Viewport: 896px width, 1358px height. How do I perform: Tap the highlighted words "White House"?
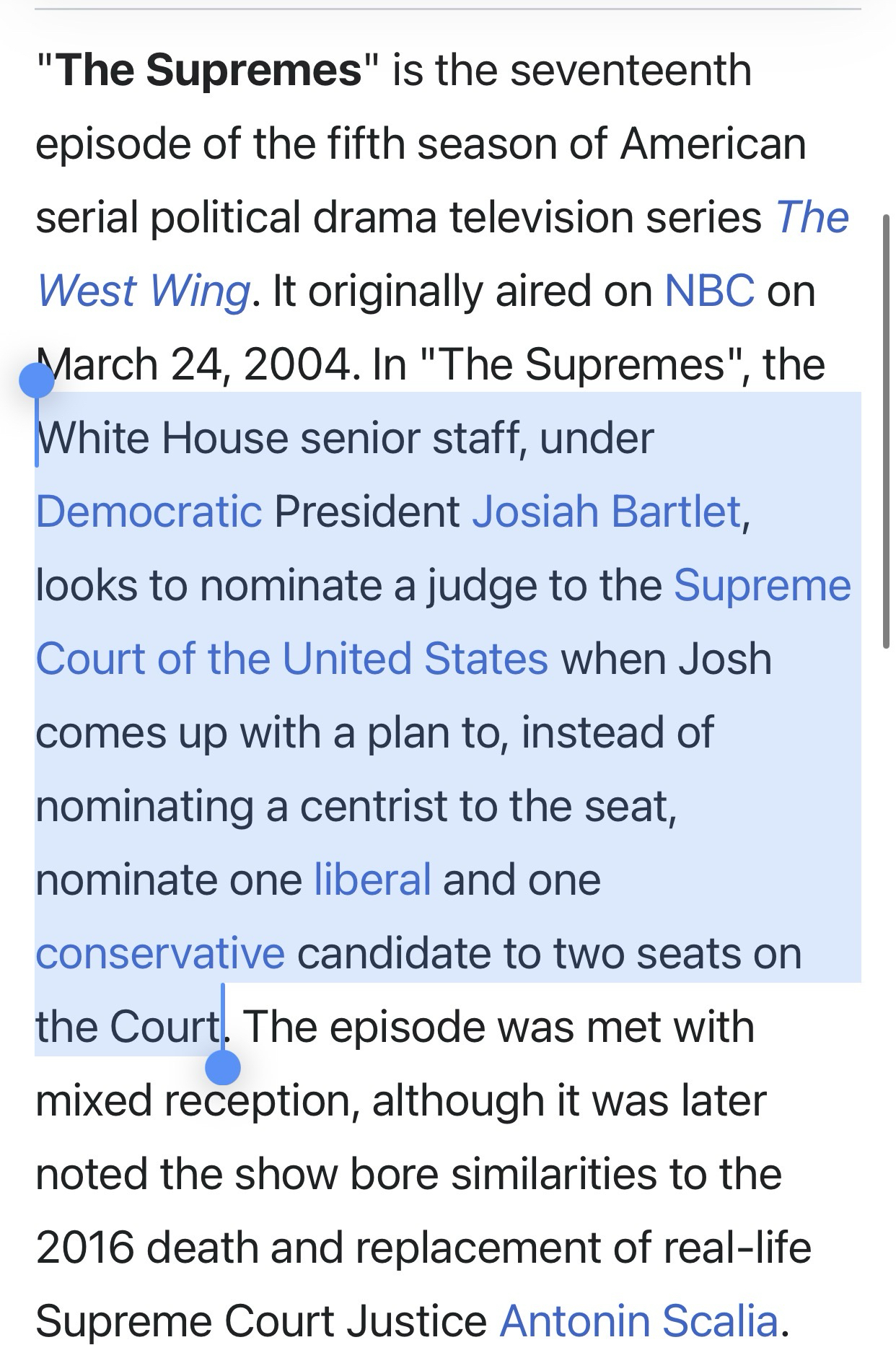[x=162, y=438]
